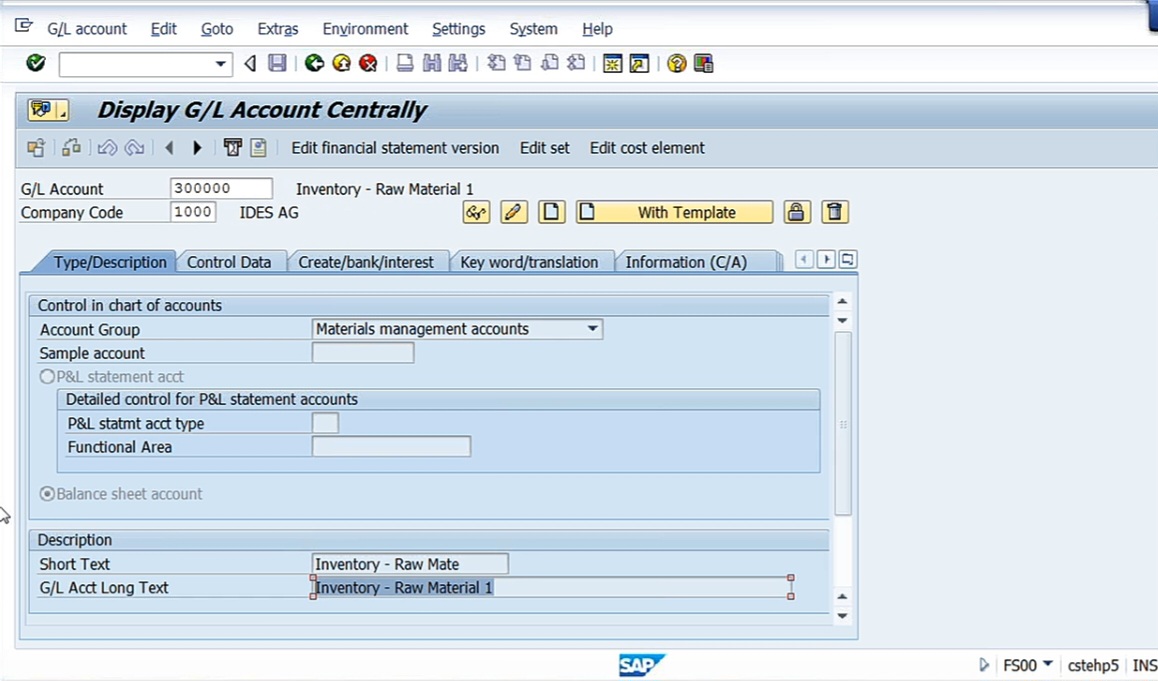The height and width of the screenshot is (681, 1158).
Task: Jump to the First Page icon
Action: click(496, 64)
